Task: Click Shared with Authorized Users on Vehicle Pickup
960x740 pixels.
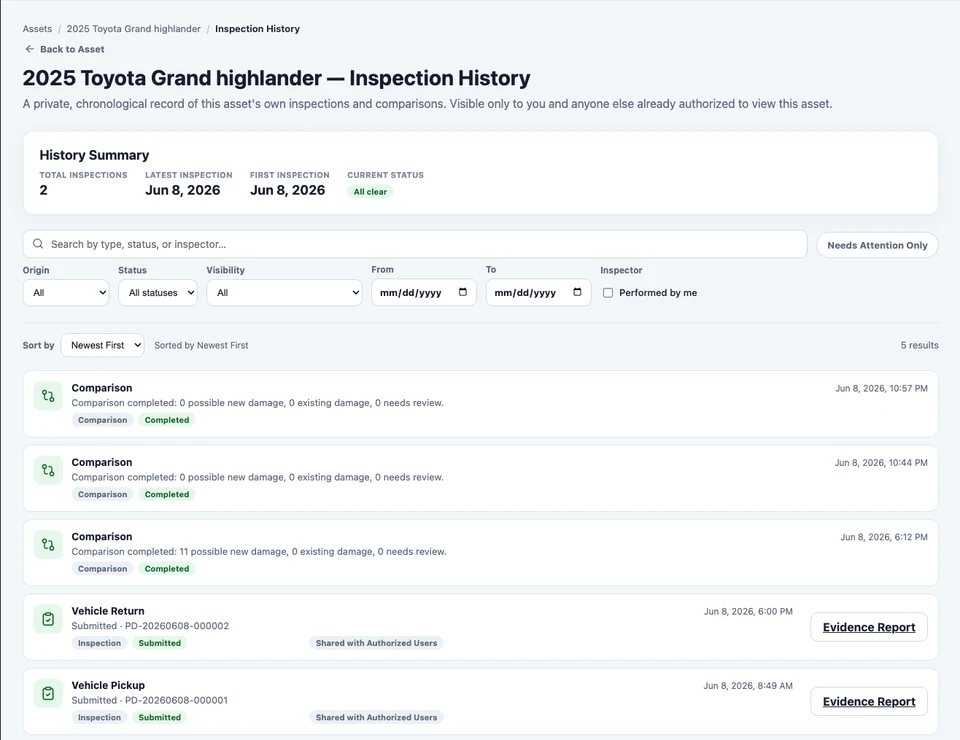Action: coord(377,717)
